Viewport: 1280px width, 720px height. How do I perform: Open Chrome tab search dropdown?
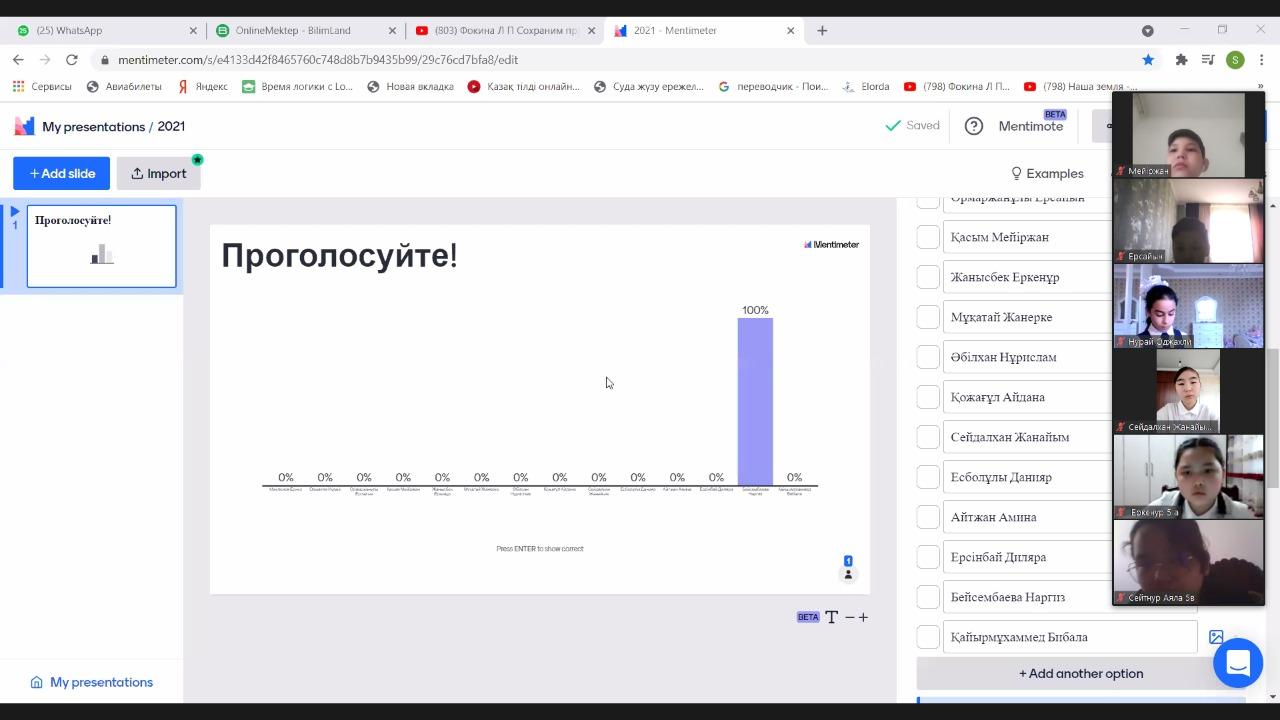click(1147, 30)
